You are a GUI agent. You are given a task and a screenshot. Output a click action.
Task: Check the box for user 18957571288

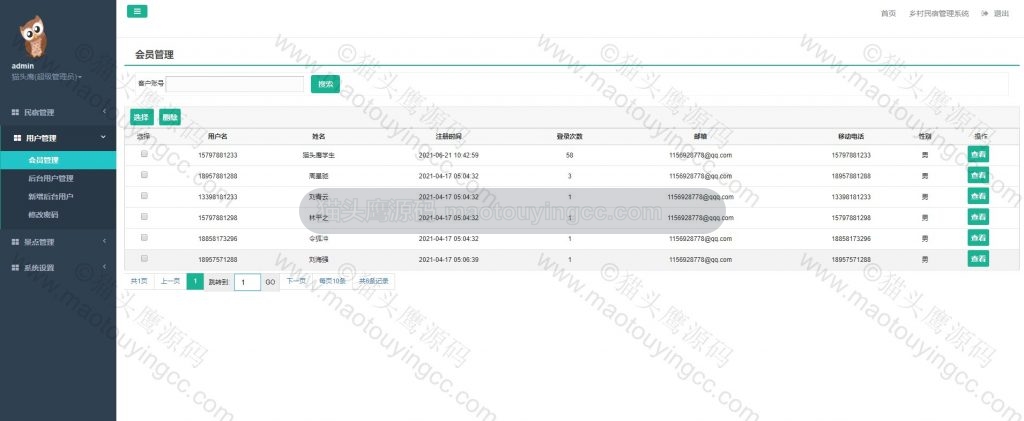144,258
